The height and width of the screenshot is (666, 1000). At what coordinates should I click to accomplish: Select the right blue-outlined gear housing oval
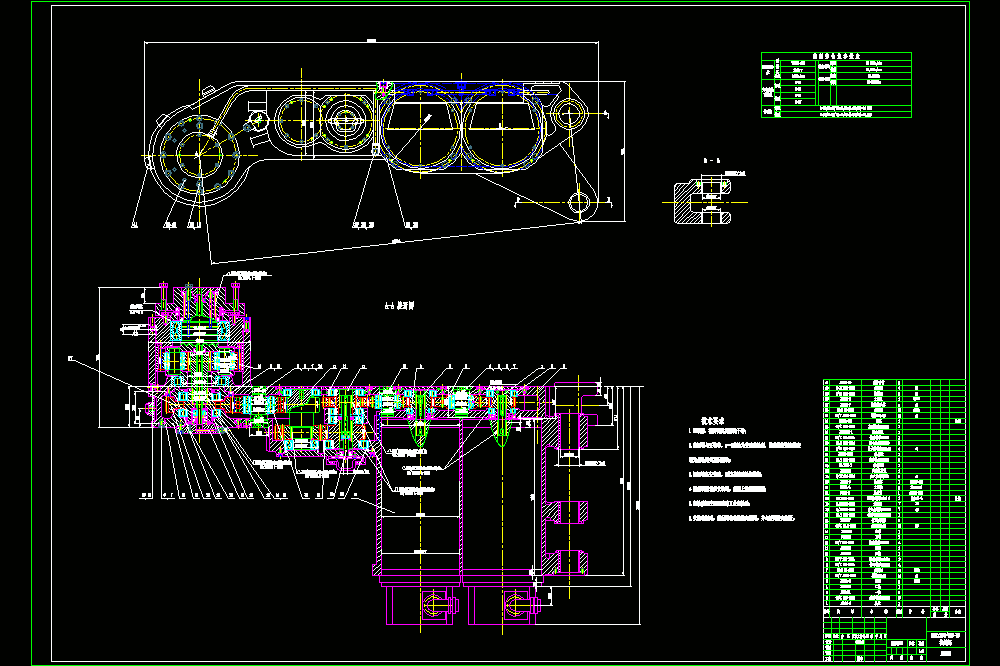tap(503, 130)
